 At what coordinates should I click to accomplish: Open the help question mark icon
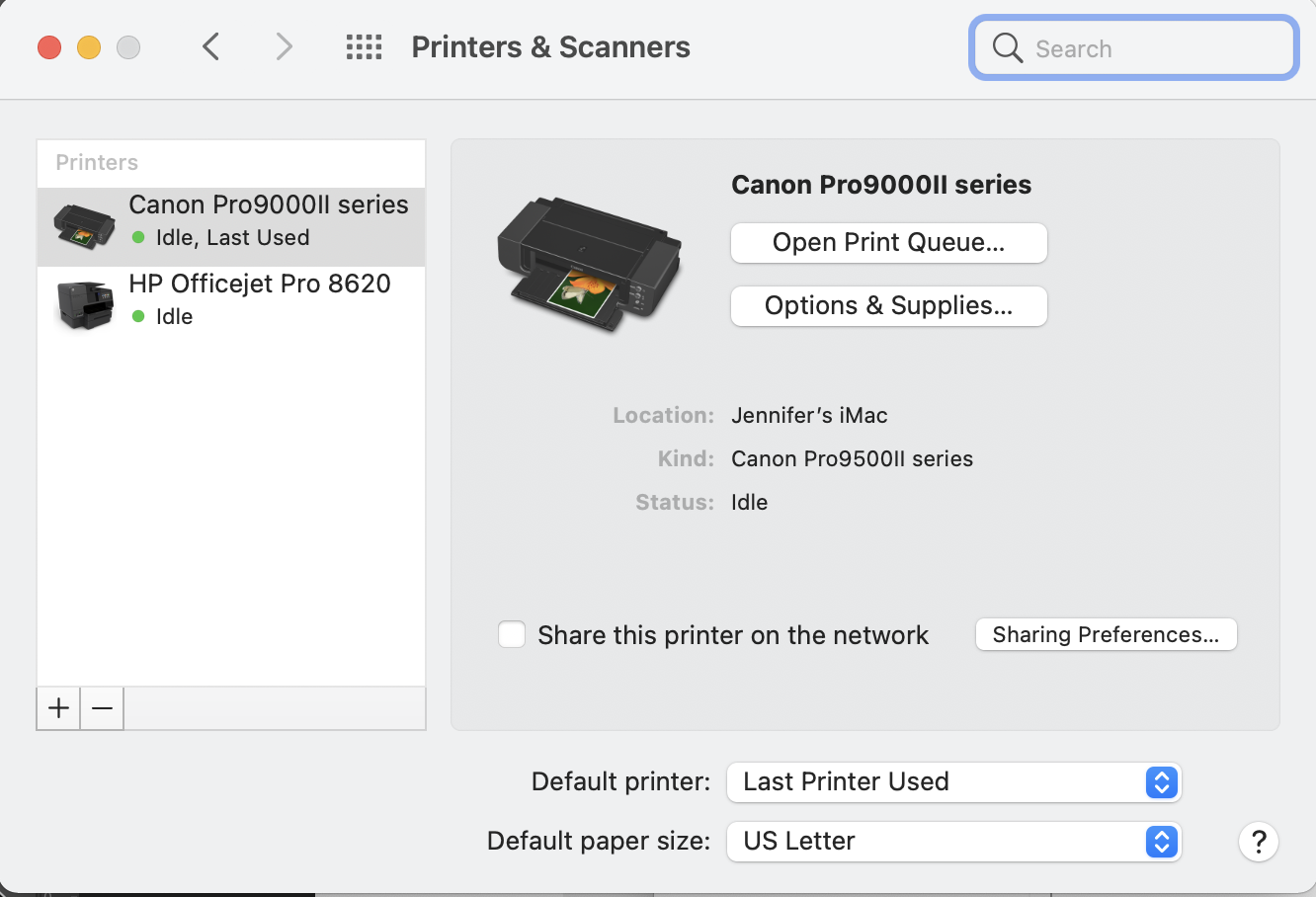coord(1258,842)
